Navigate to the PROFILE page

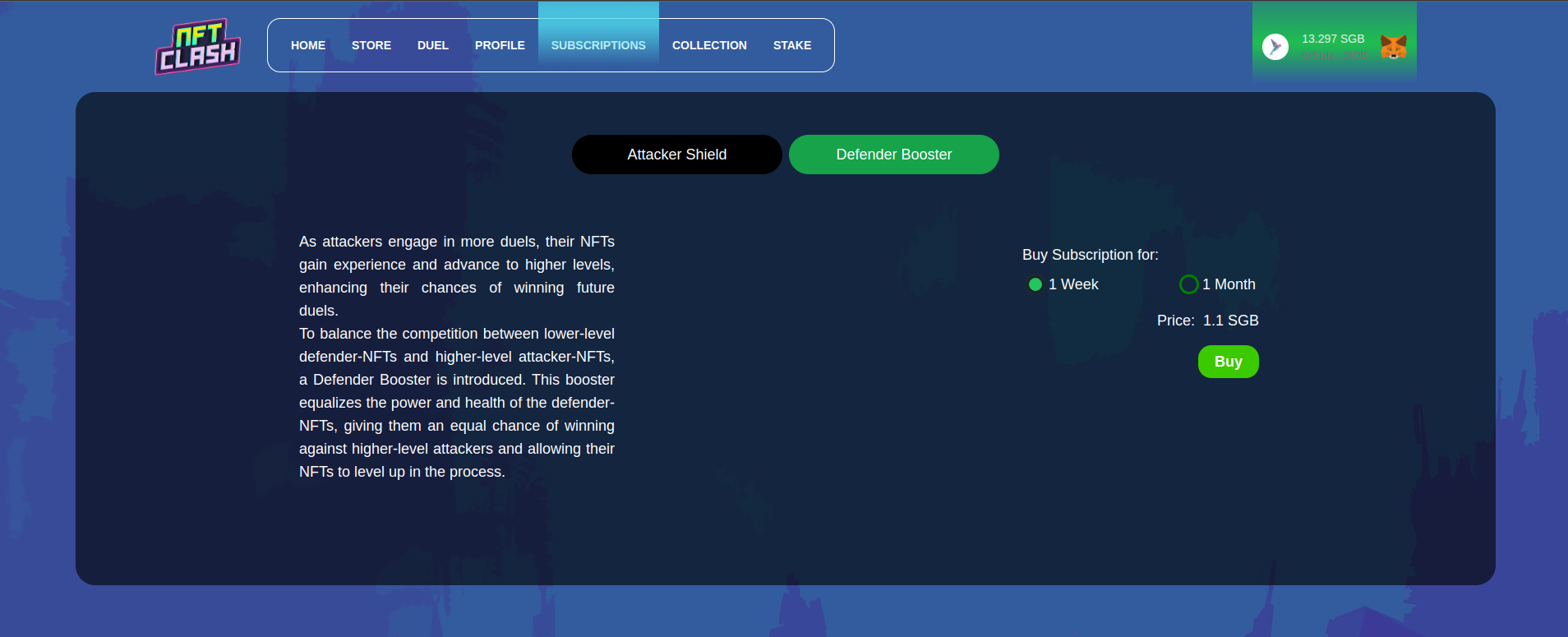pyautogui.click(x=500, y=45)
